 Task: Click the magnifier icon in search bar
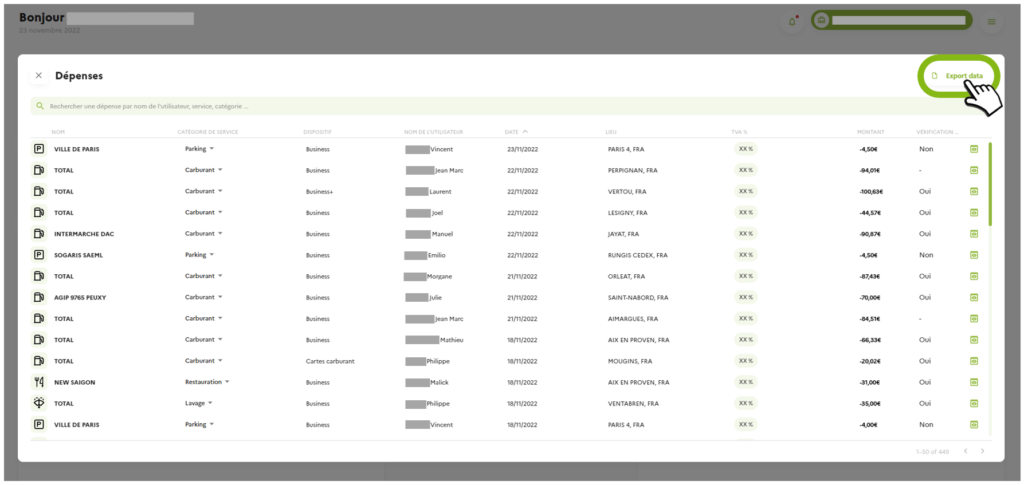tap(40, 106)
